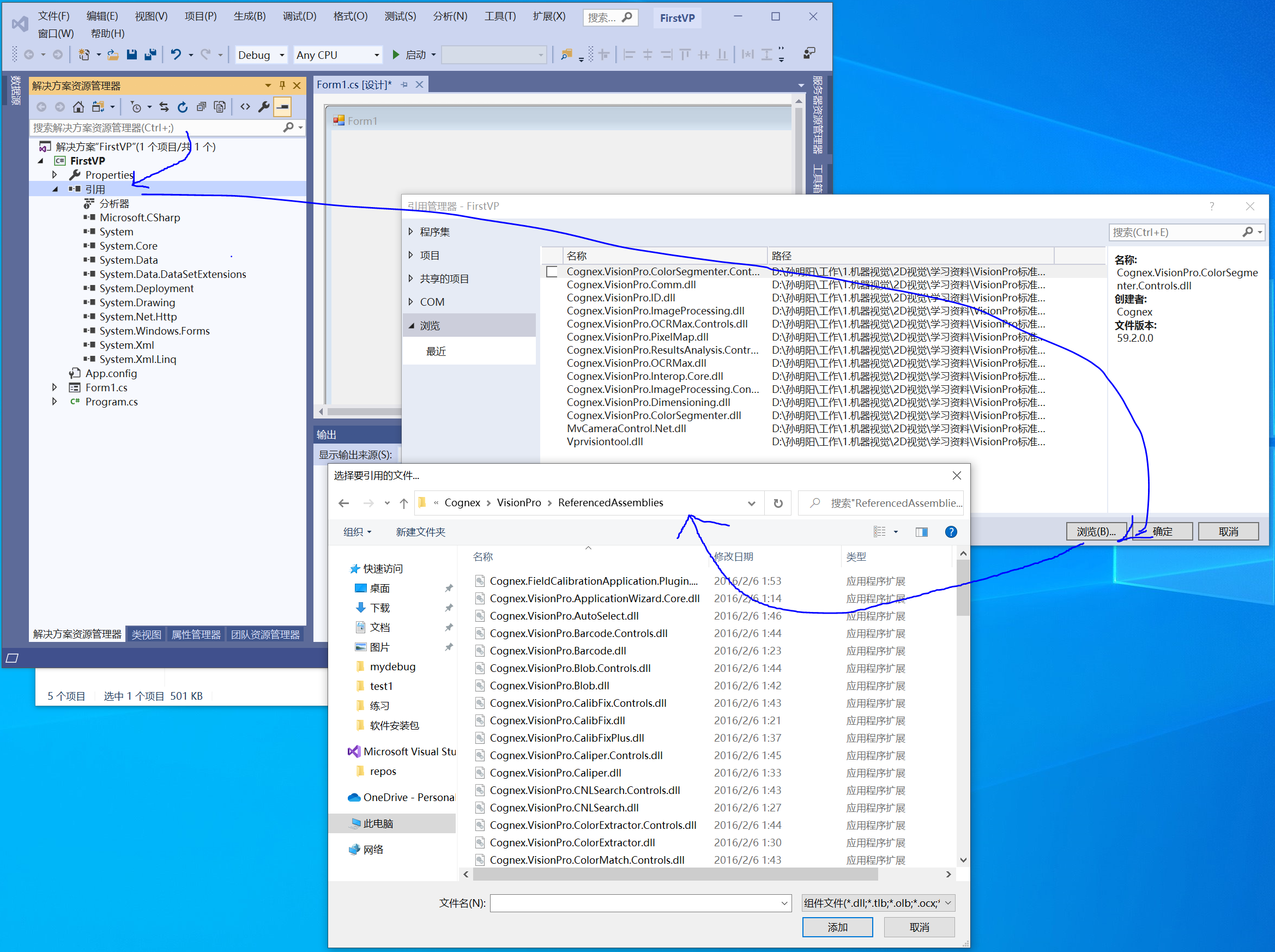
Task: Open the 项目(P) menu
Action: 200,16
